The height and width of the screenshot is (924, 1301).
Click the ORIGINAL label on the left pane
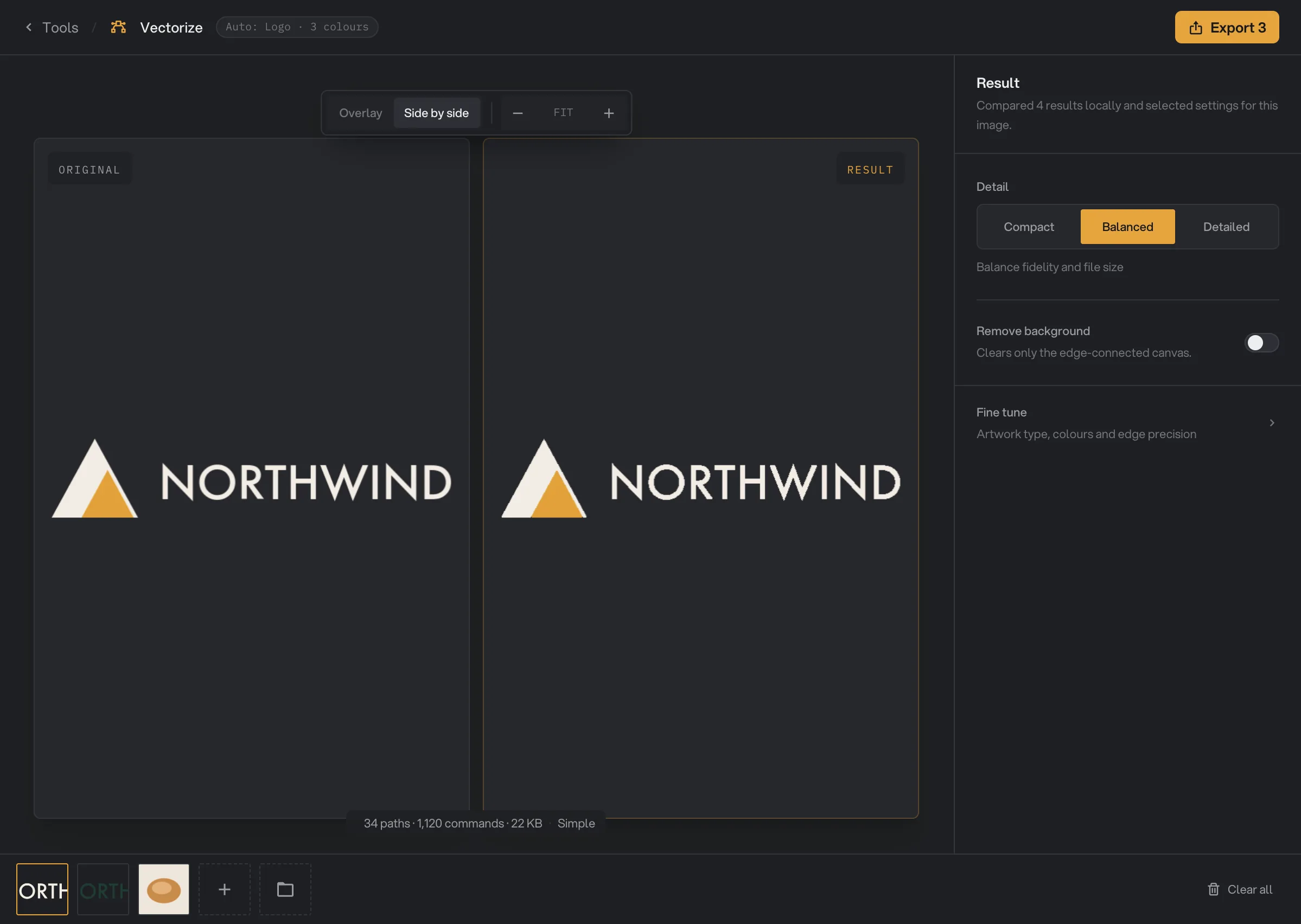click(x=90, y=170)
